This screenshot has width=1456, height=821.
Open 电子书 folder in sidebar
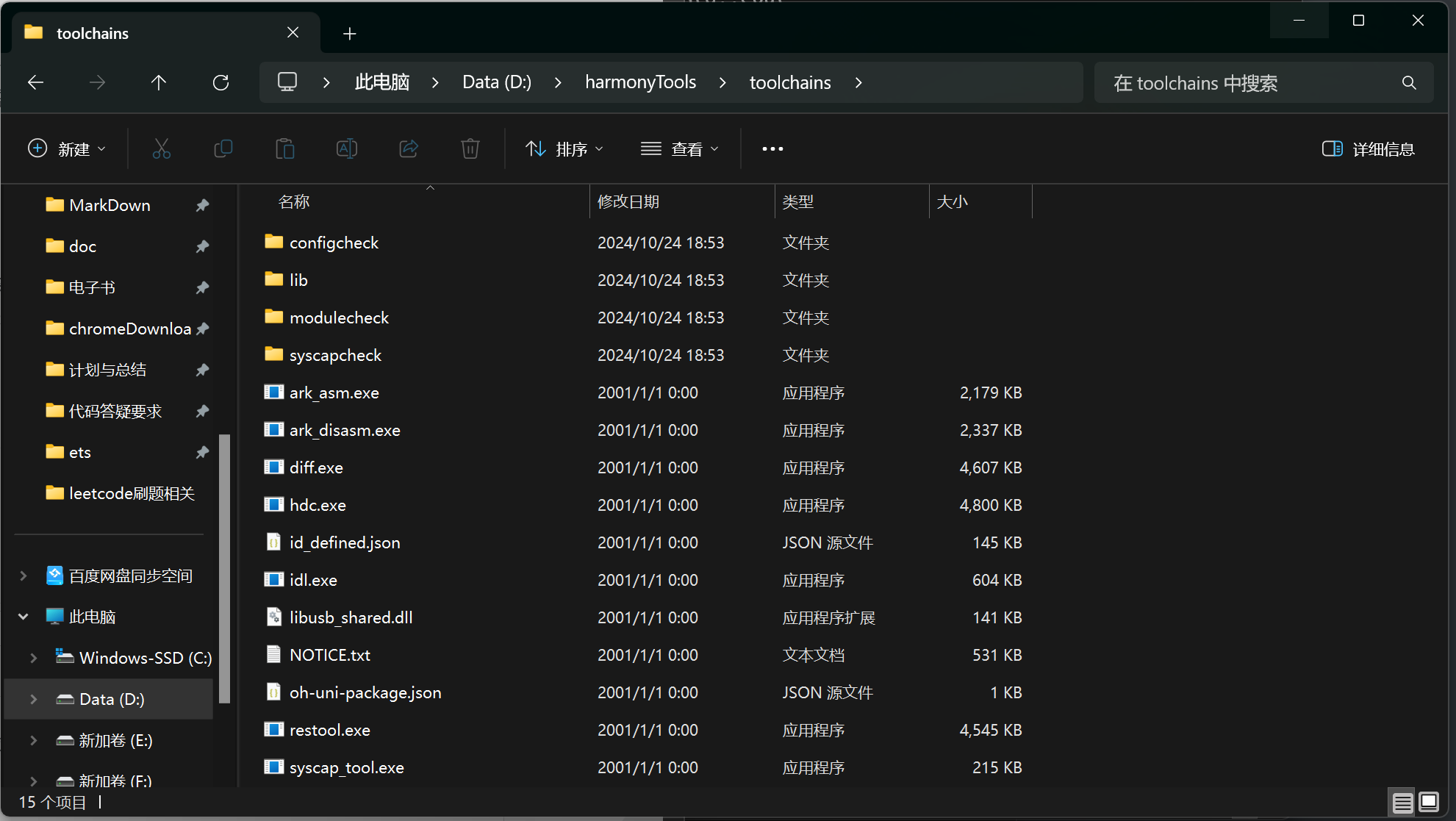(x=92, y=287)
